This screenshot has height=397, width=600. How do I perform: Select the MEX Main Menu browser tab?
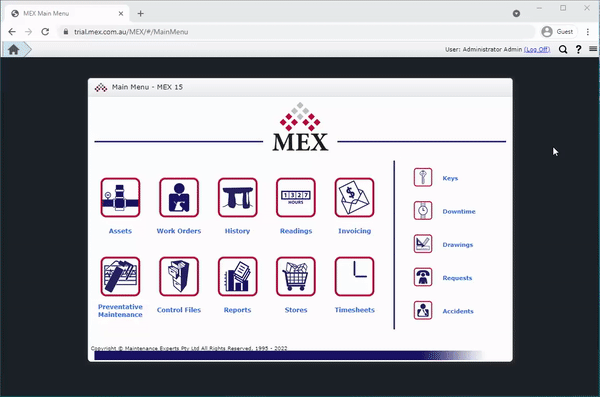pos(67,14)
